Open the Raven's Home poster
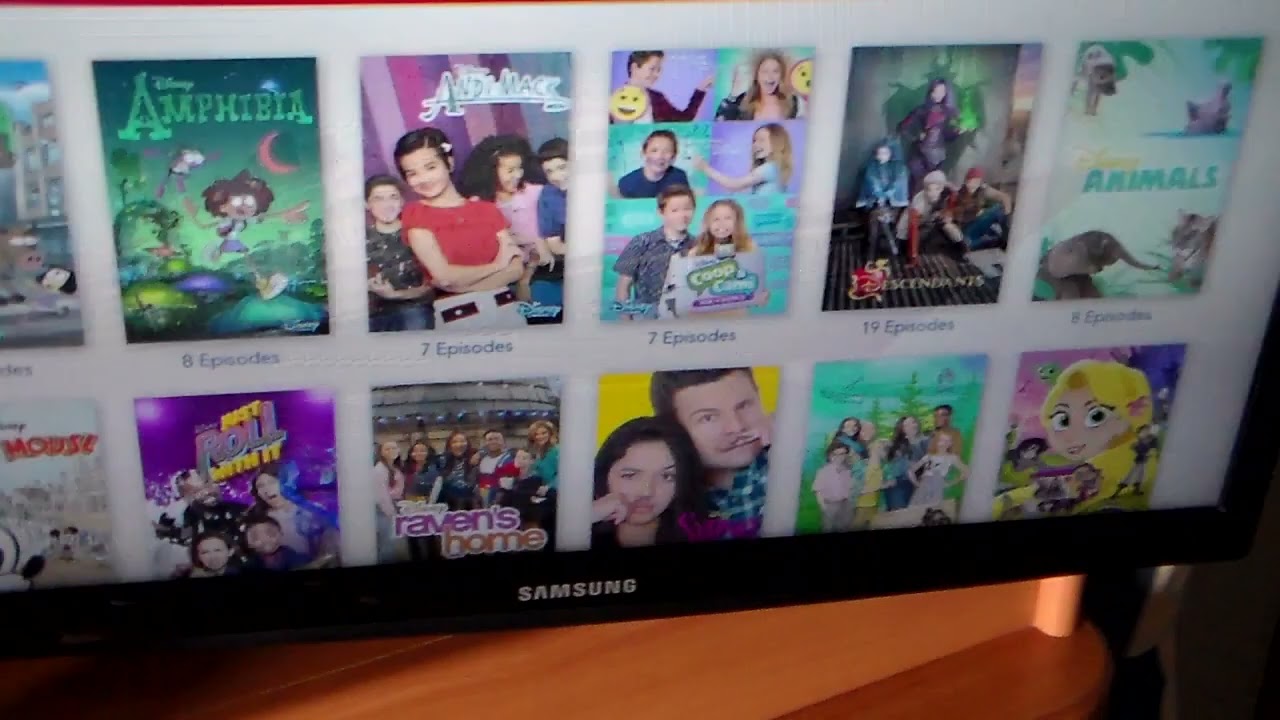Viewport: 1280px width, 720px height. tap(467, 469)
